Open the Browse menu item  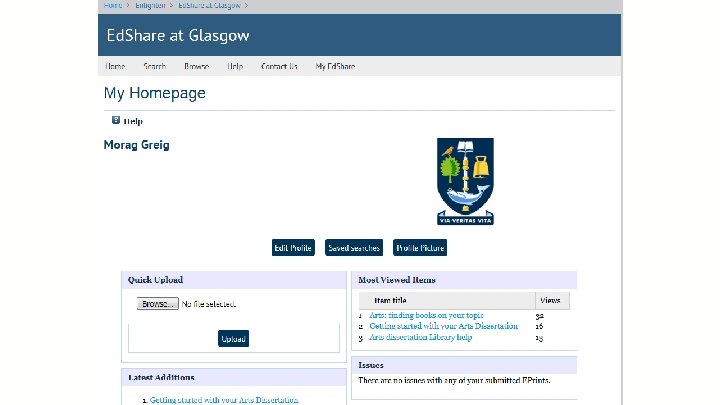[197, 66]
